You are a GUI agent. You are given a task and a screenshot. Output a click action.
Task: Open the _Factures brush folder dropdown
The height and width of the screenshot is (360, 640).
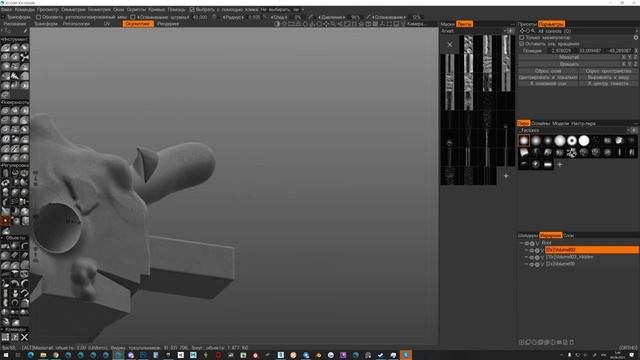[x=577, y=131]
